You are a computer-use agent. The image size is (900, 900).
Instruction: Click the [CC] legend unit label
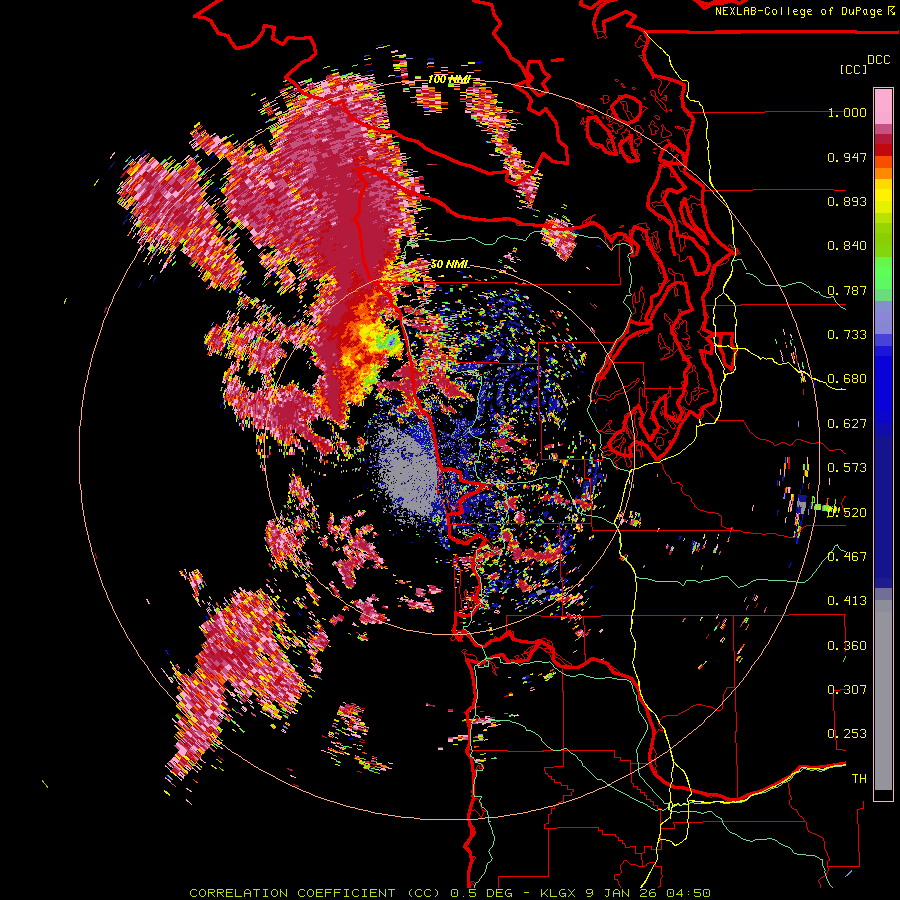[853, 69]
